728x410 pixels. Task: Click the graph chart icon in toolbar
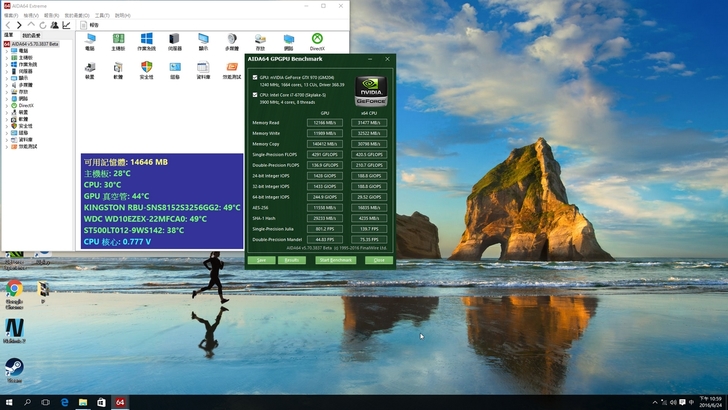64,25
